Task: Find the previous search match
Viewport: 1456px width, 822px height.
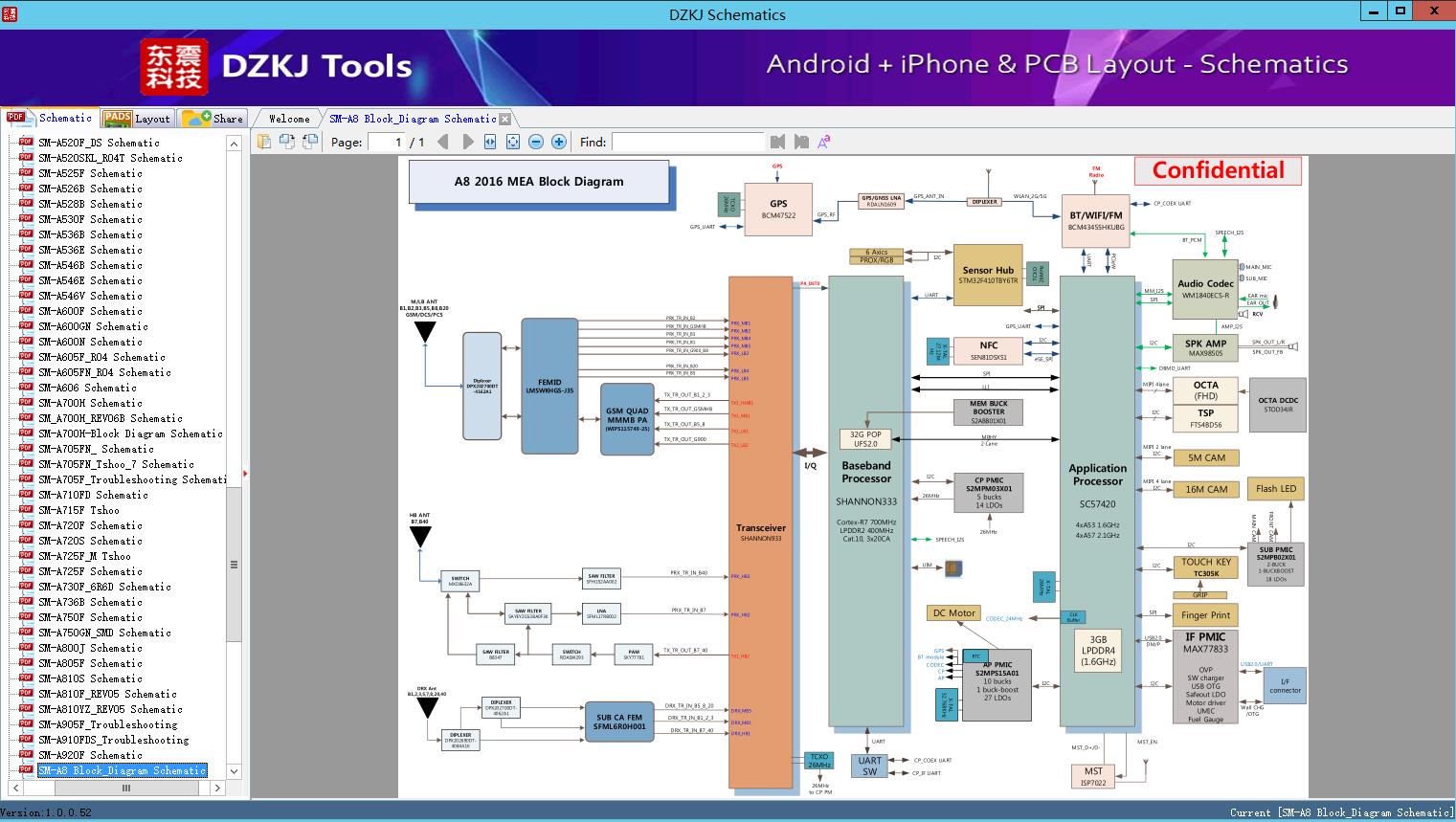Action: point(777,142)
